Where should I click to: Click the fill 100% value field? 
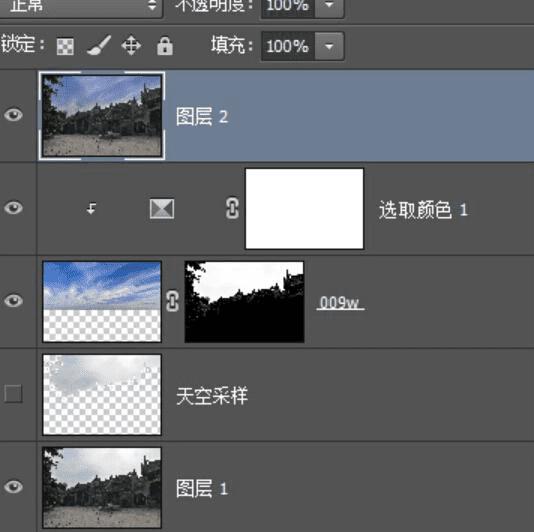pyautogui.click(x=288, y=46)
